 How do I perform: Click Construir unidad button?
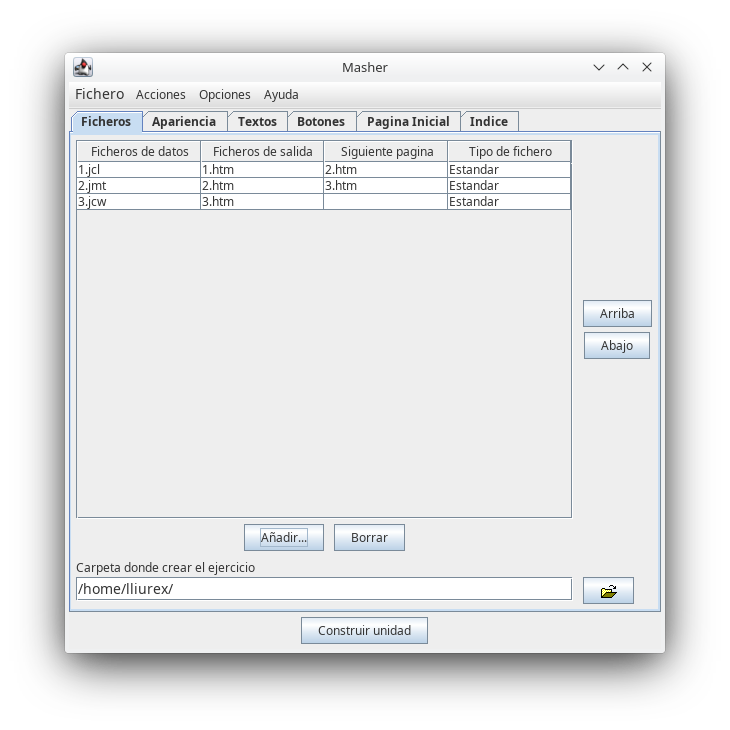pyautogui.click(x=364, y=630)
